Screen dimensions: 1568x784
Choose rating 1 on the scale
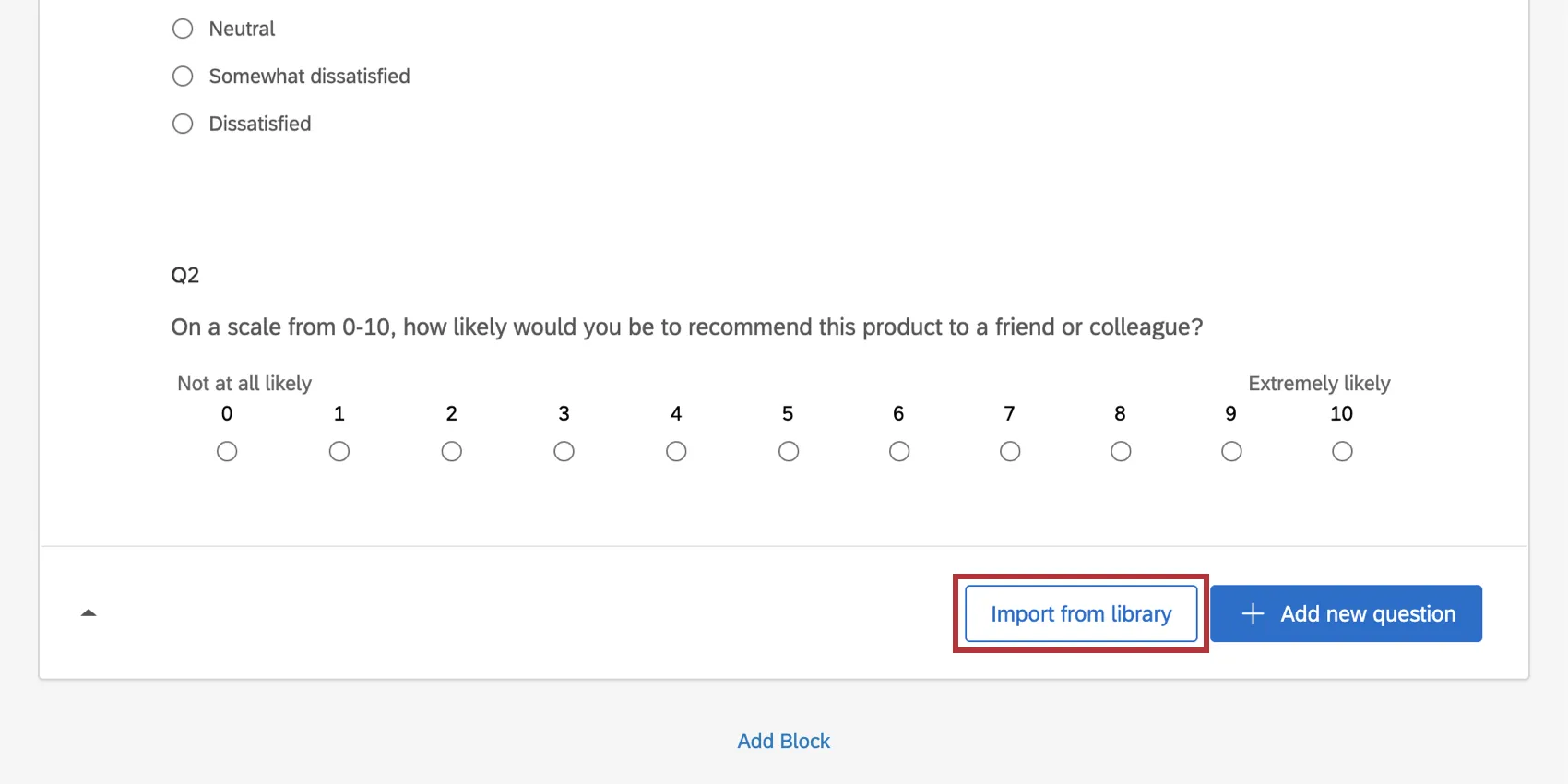pos(339,451)
